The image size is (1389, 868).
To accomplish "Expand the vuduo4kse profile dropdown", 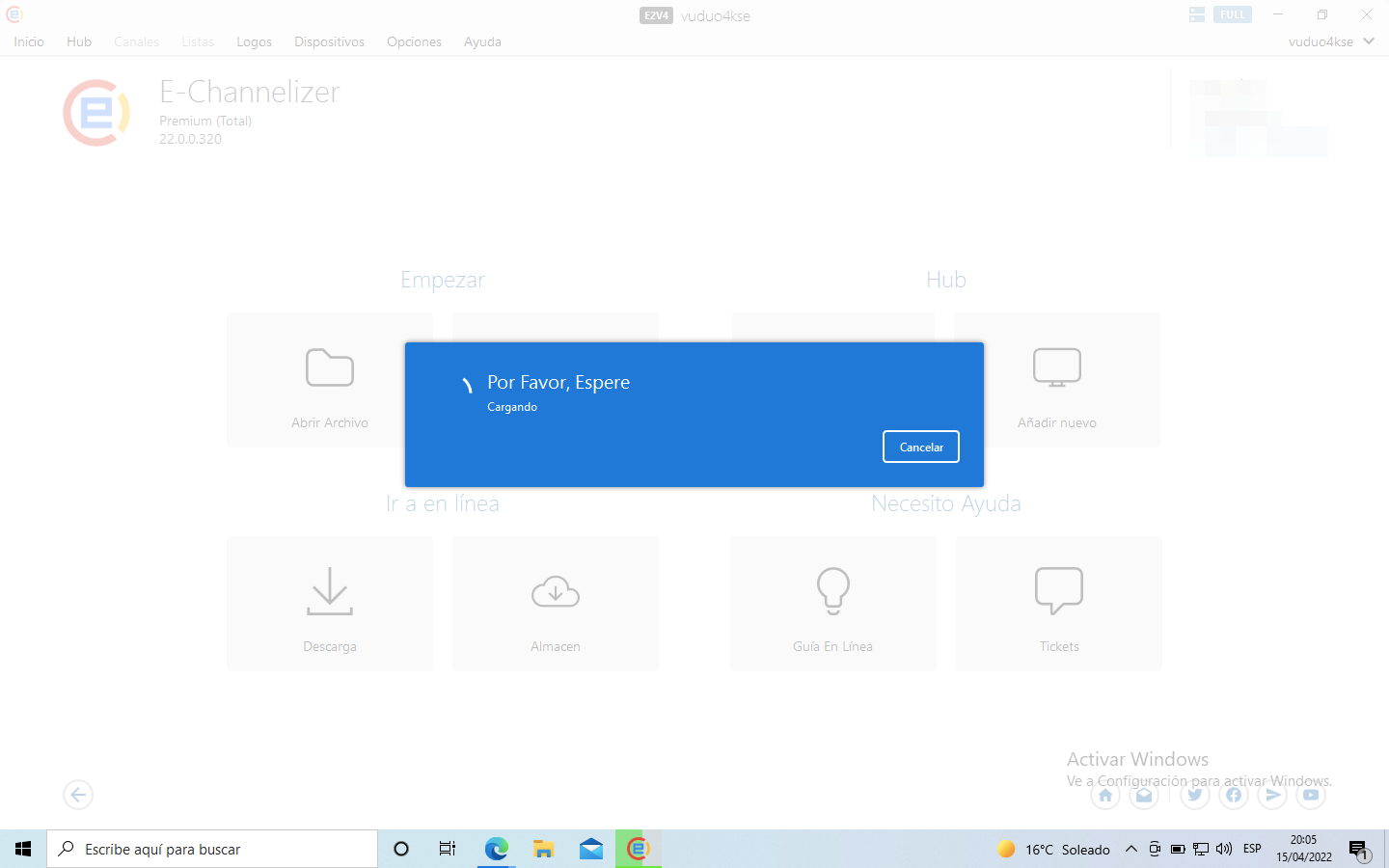I will click(1368, 41).
